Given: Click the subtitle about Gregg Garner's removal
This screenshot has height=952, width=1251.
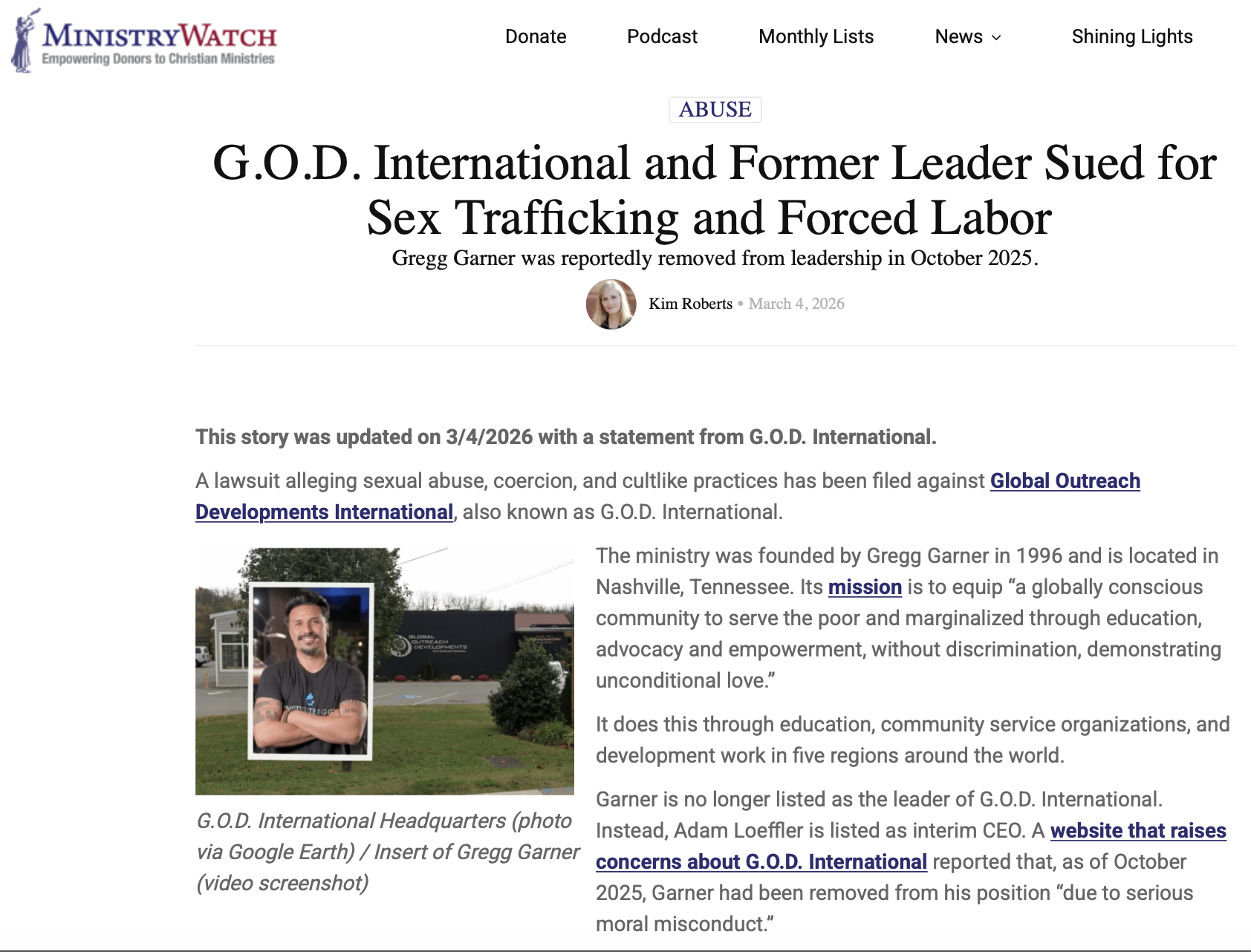Looking at the screenshot, I should pyautogui.click(x=715, y=258).
